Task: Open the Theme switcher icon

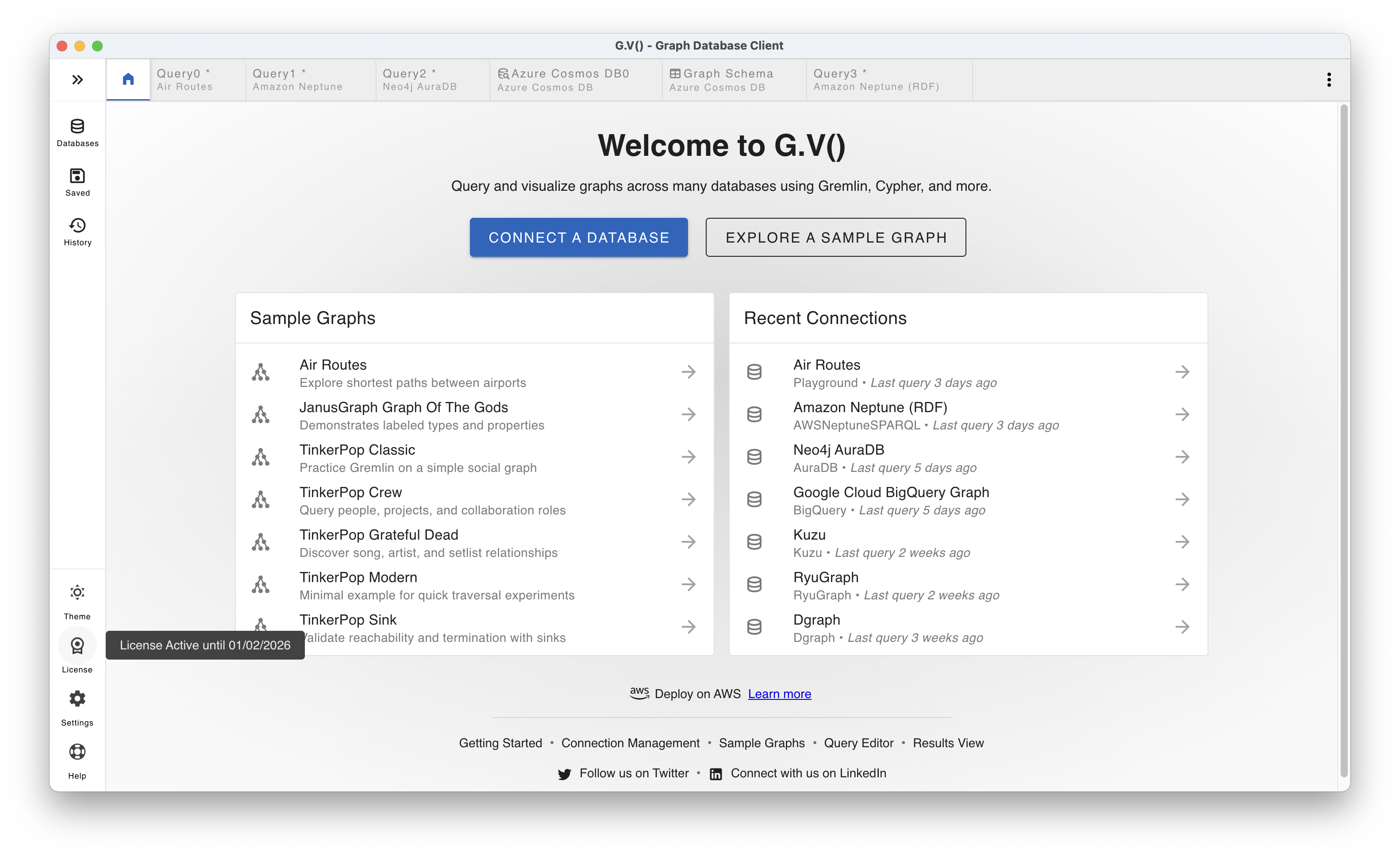Action: pos(77,592)
